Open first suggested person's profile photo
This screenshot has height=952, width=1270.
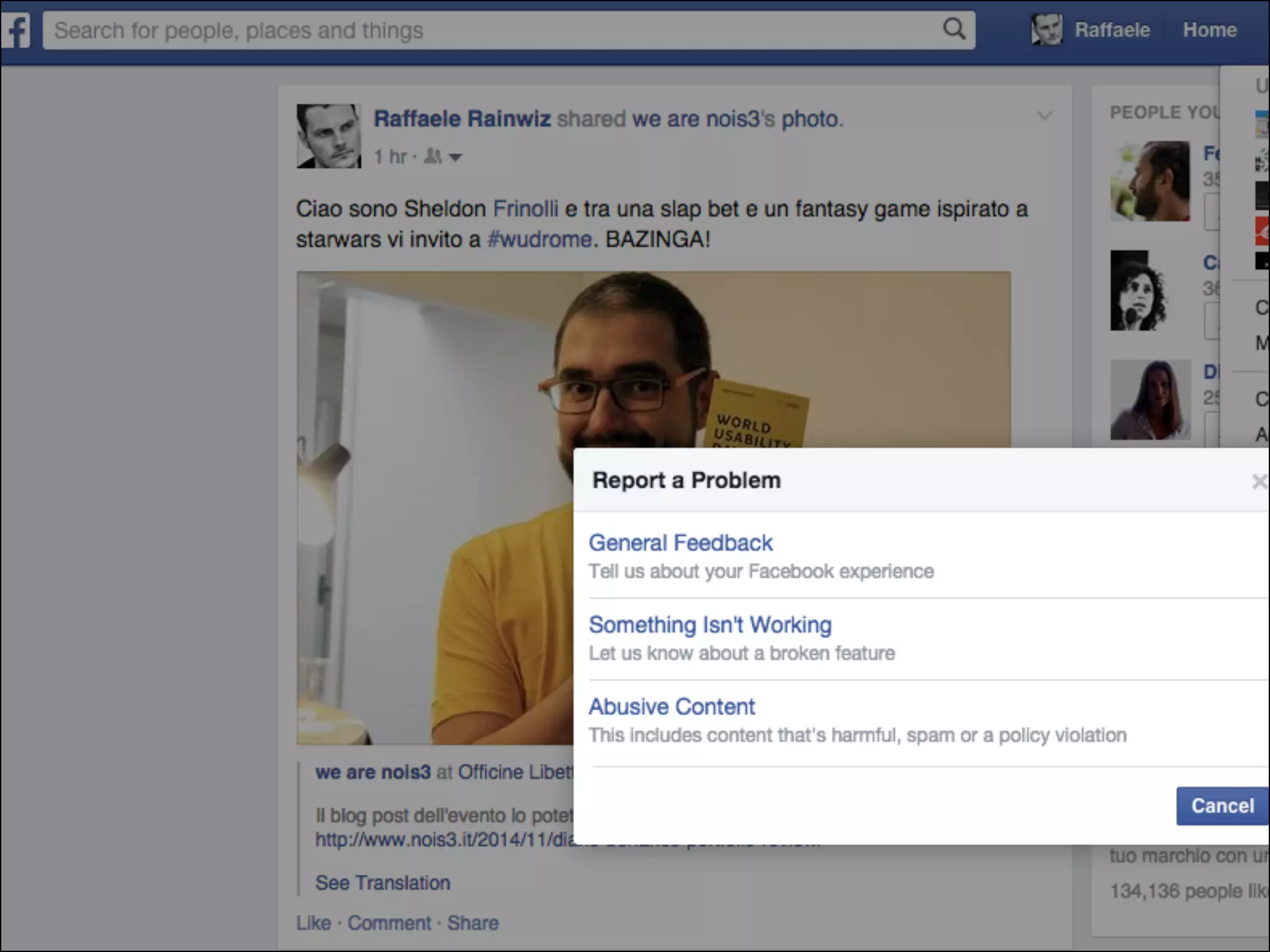pos(1150,181)
